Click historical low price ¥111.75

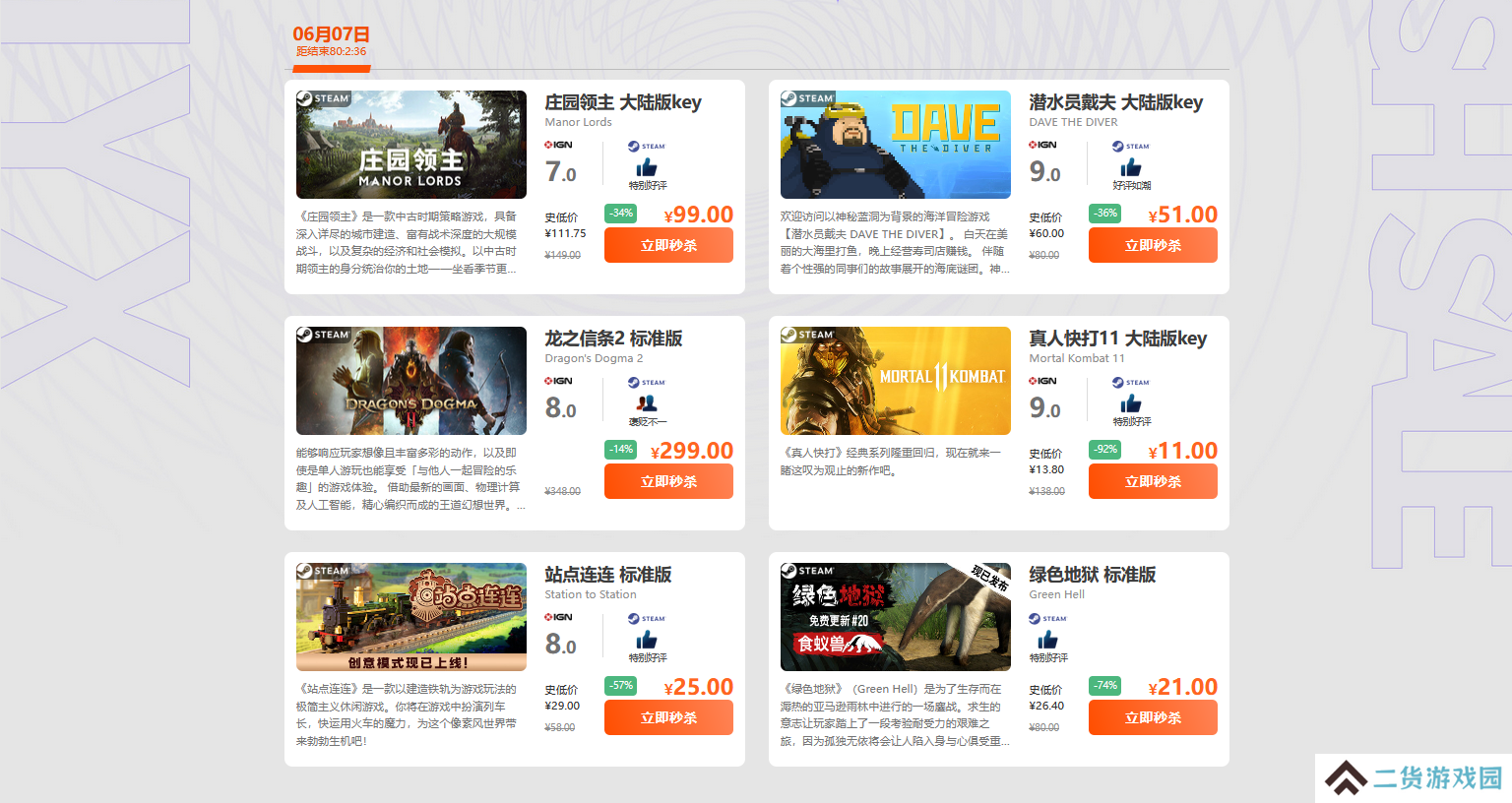[x=565, y=234]
